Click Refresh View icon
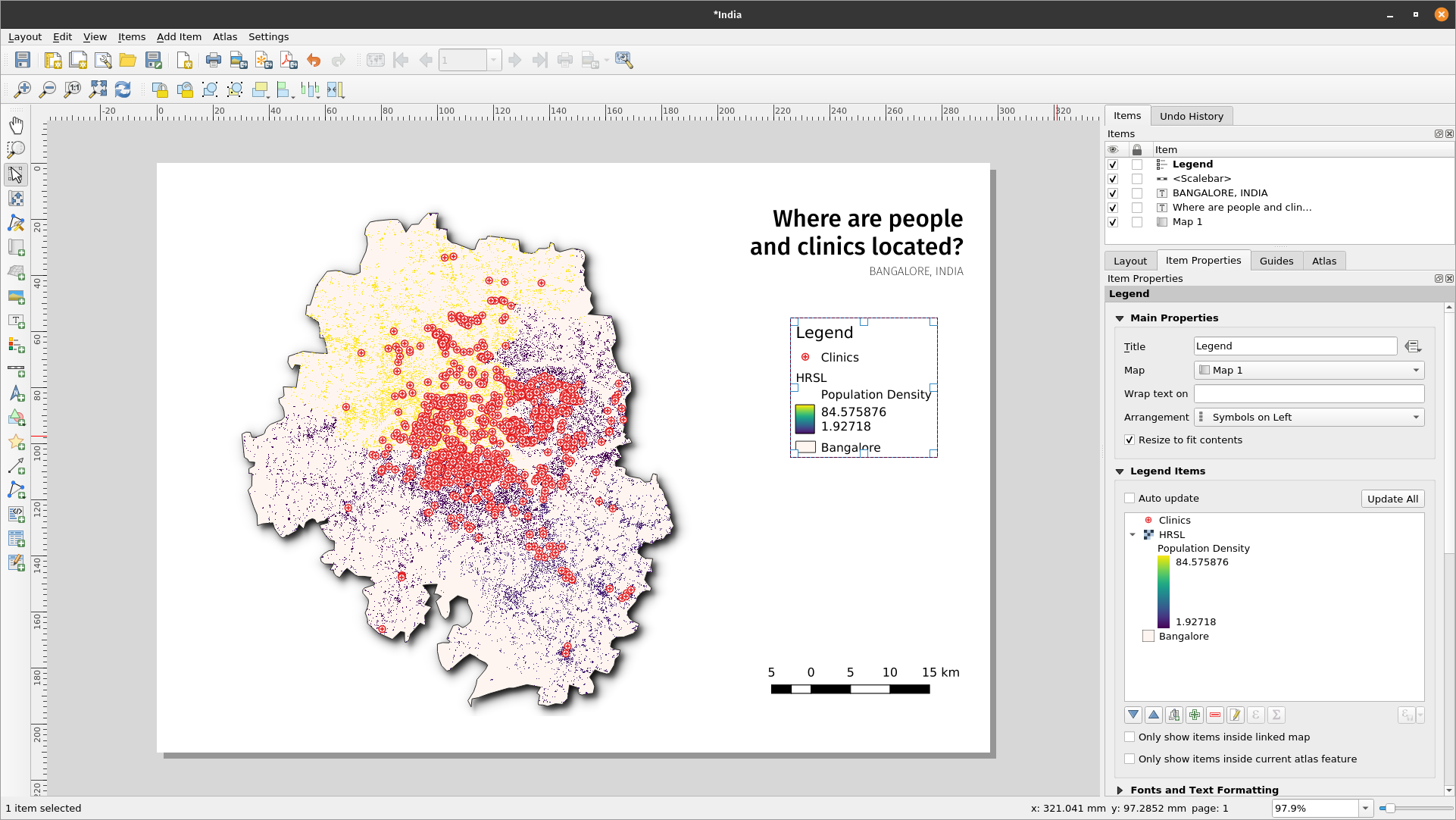This screenshot has height=820, width=1456. [123, 89]
